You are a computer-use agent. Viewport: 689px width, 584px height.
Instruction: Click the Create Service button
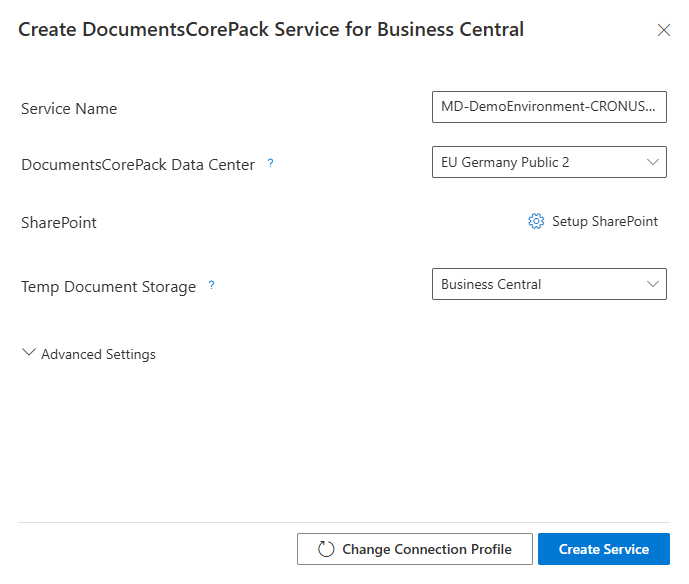pyautogui.click(x=604, y=549)
